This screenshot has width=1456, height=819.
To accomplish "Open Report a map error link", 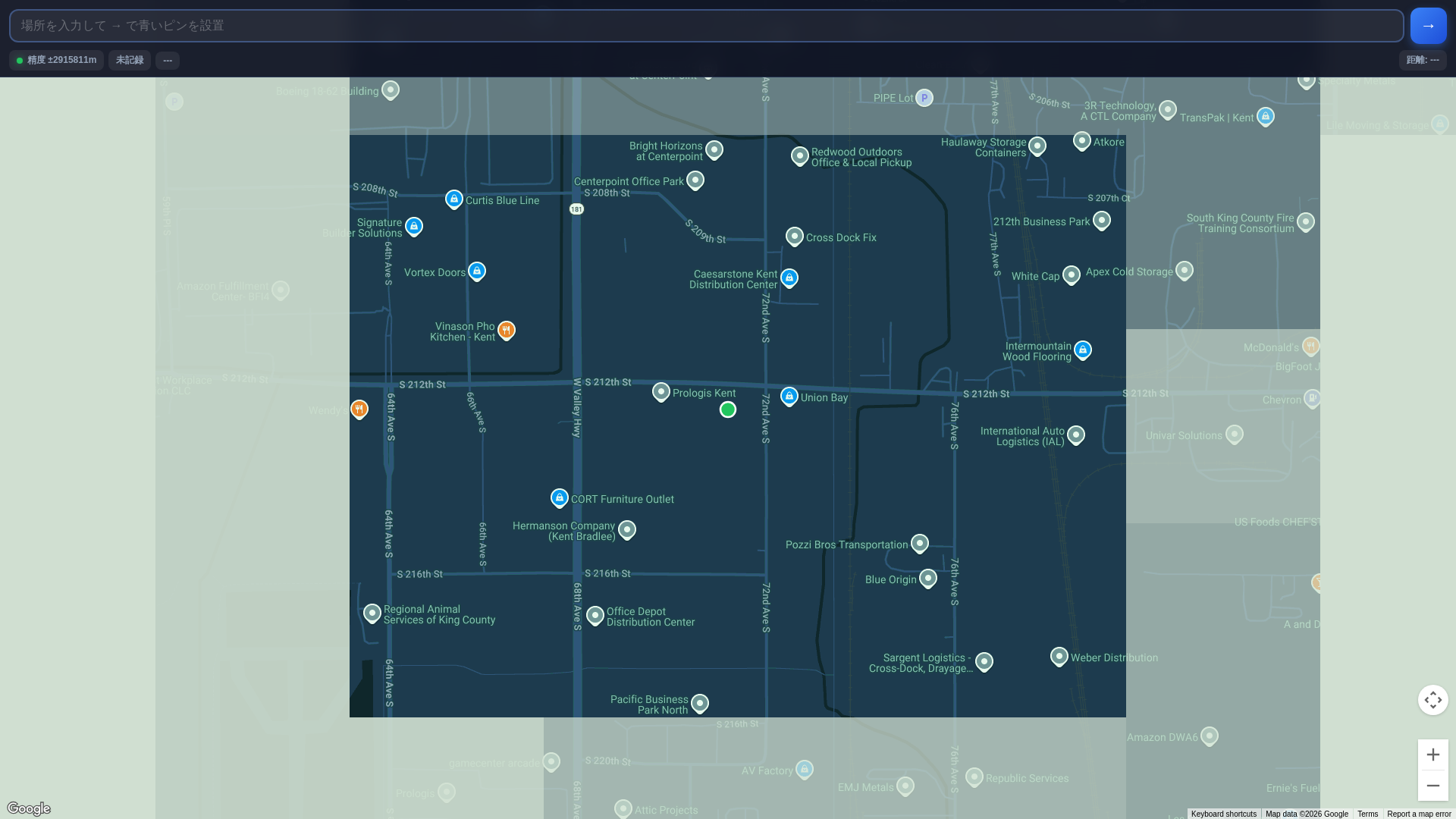I will [1419, 814].
